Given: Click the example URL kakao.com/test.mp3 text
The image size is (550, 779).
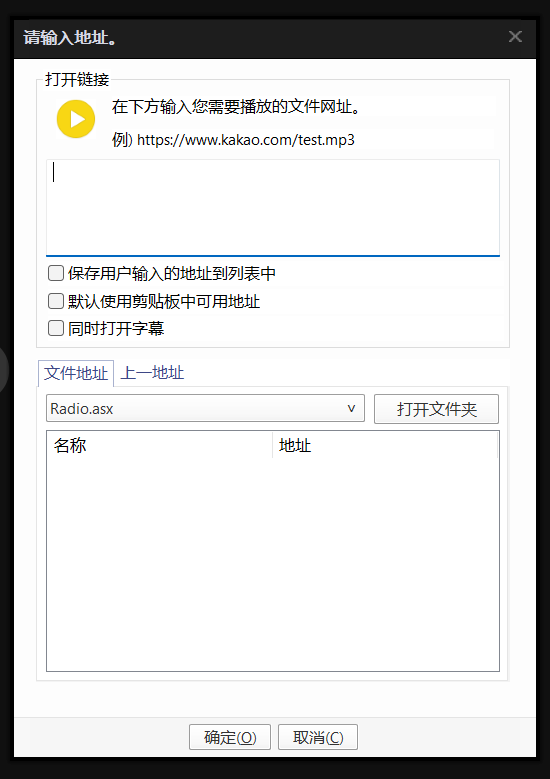Looking at the screenshot, I should [245, 140].
